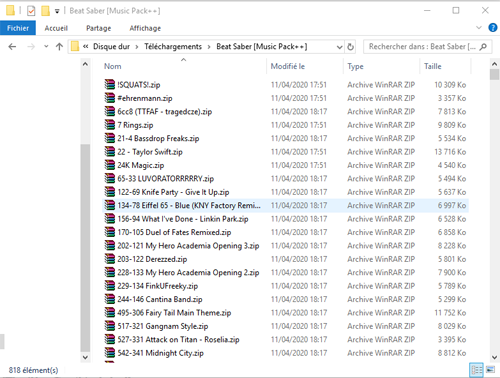Refresh the current folder view
This screenshot has width=500, height=378.
click(350, 47)
